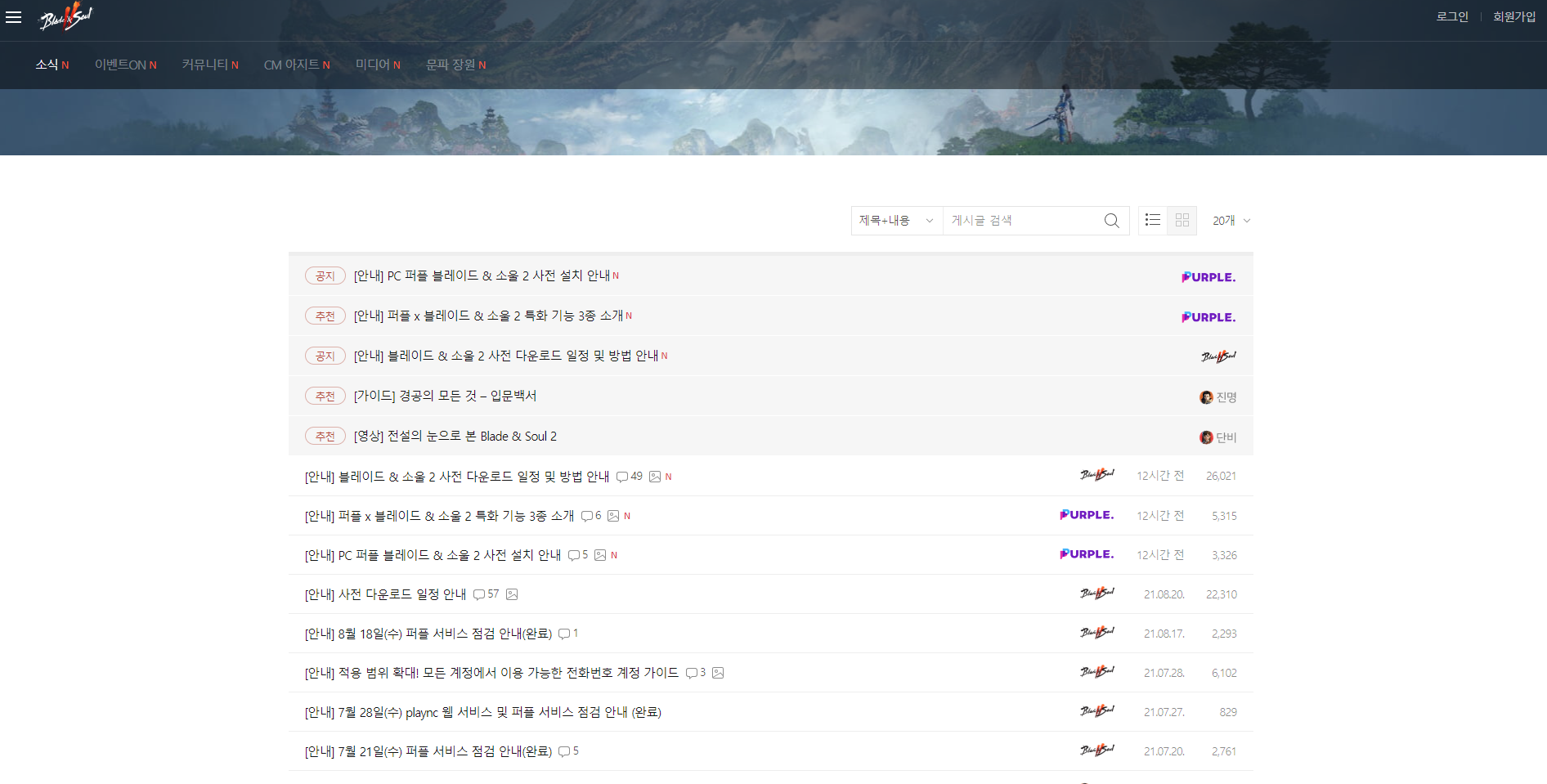Click image icon on PC 퍼플 사전 설치 list row
Screen dimensions: 1547x784
[600, 555]
